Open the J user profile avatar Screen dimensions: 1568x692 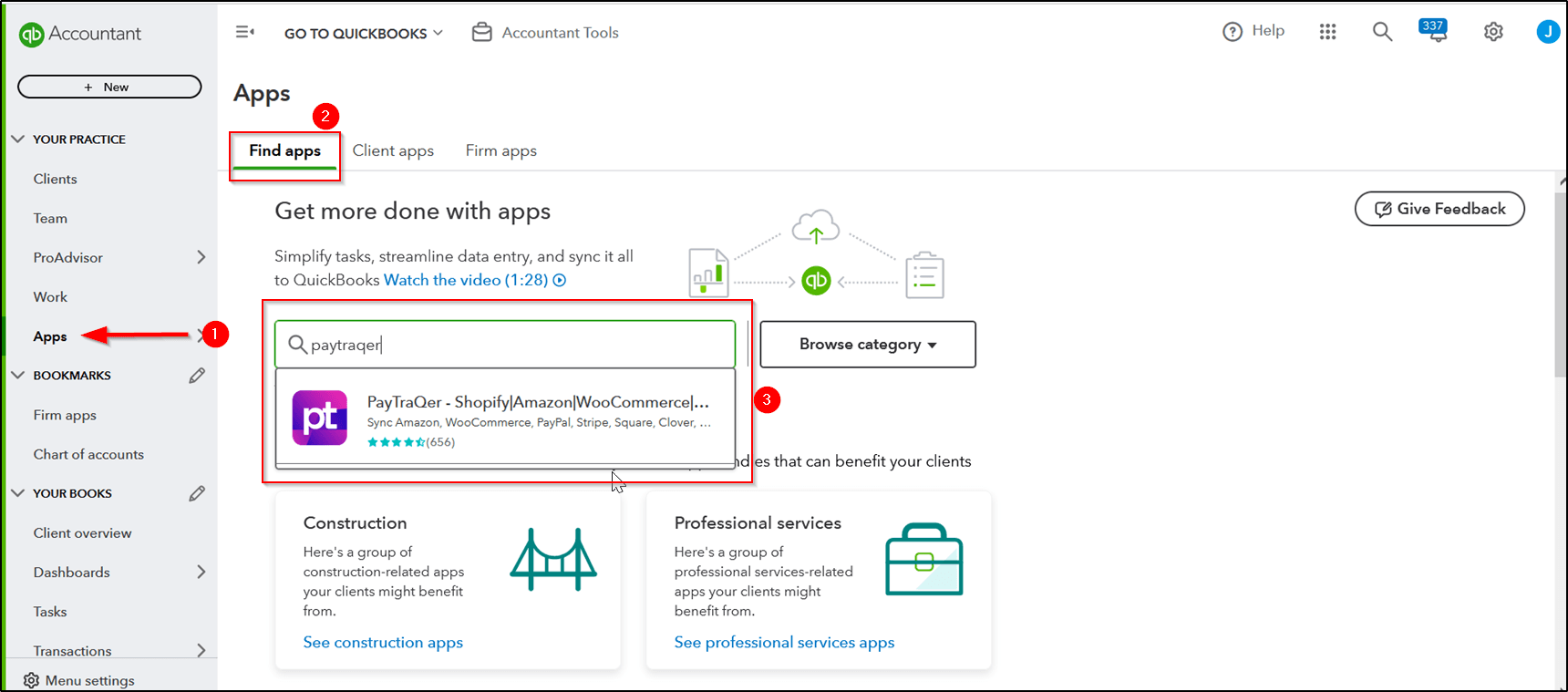(x=1548, y=32)
